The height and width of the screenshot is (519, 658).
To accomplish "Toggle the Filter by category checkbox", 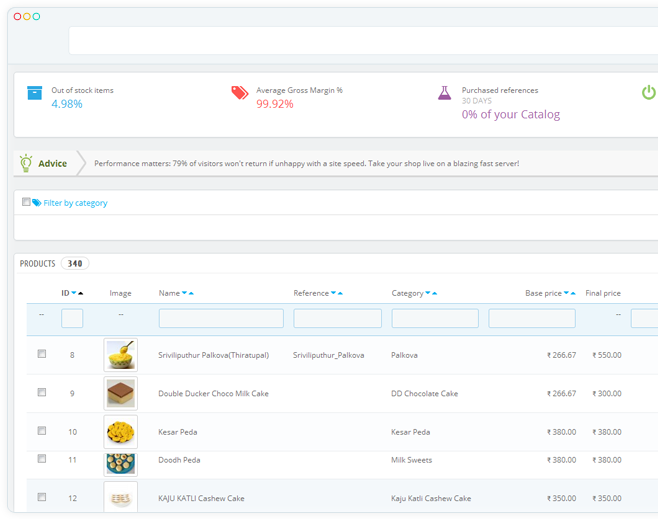I will [x=26, y=202].
